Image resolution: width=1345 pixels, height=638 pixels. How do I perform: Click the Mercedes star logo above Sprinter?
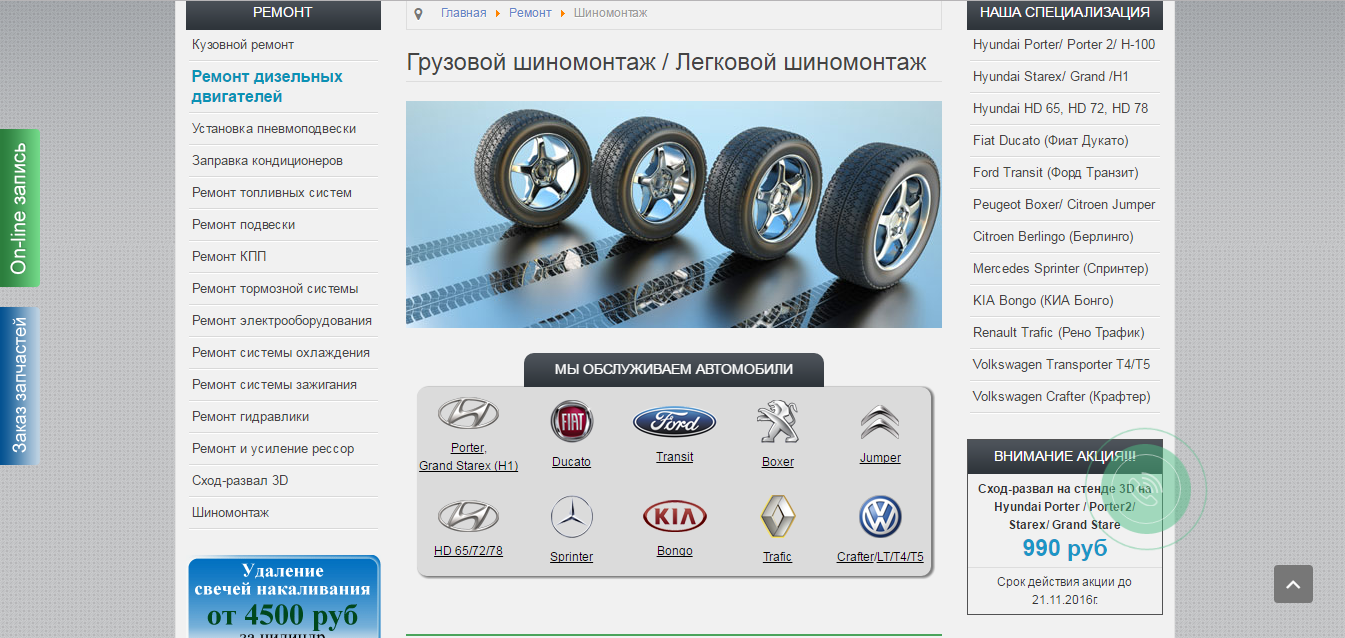tap(572, 517)
